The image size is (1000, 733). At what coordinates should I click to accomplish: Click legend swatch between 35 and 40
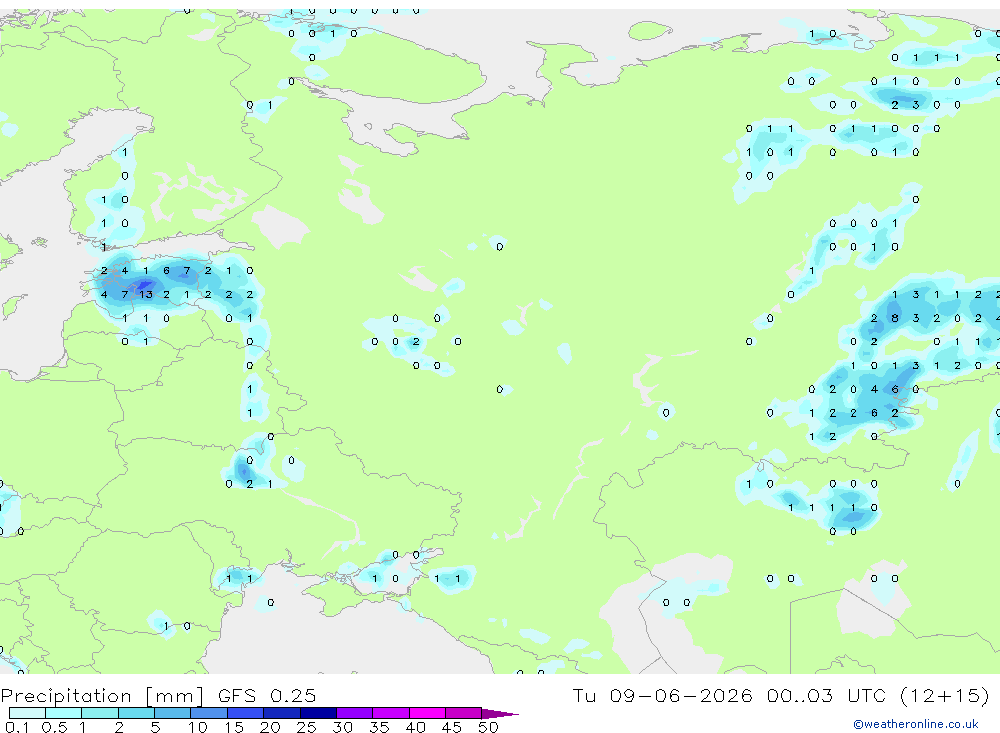click(x=390, y=713)
